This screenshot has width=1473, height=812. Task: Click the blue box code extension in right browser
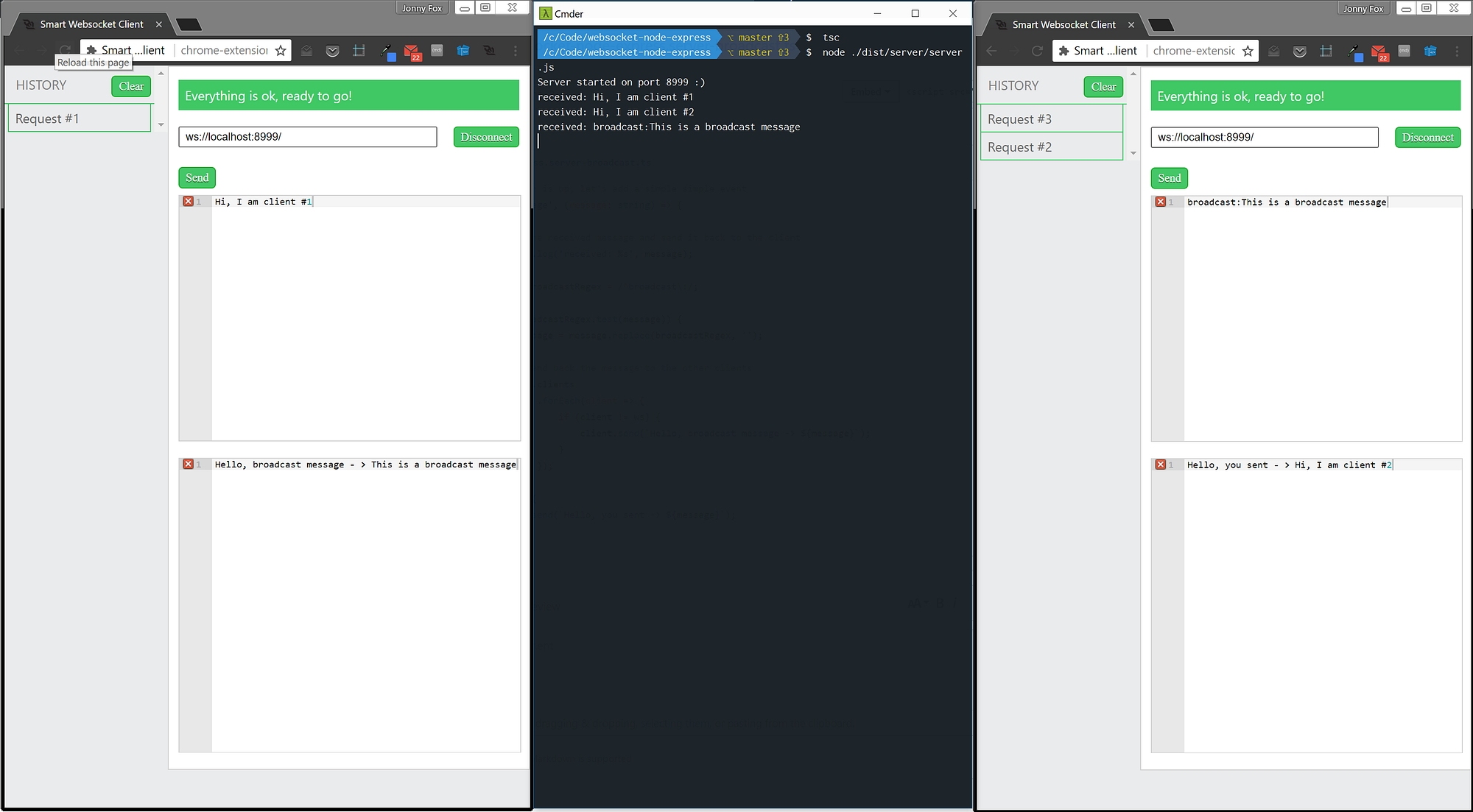point(1430,52)
